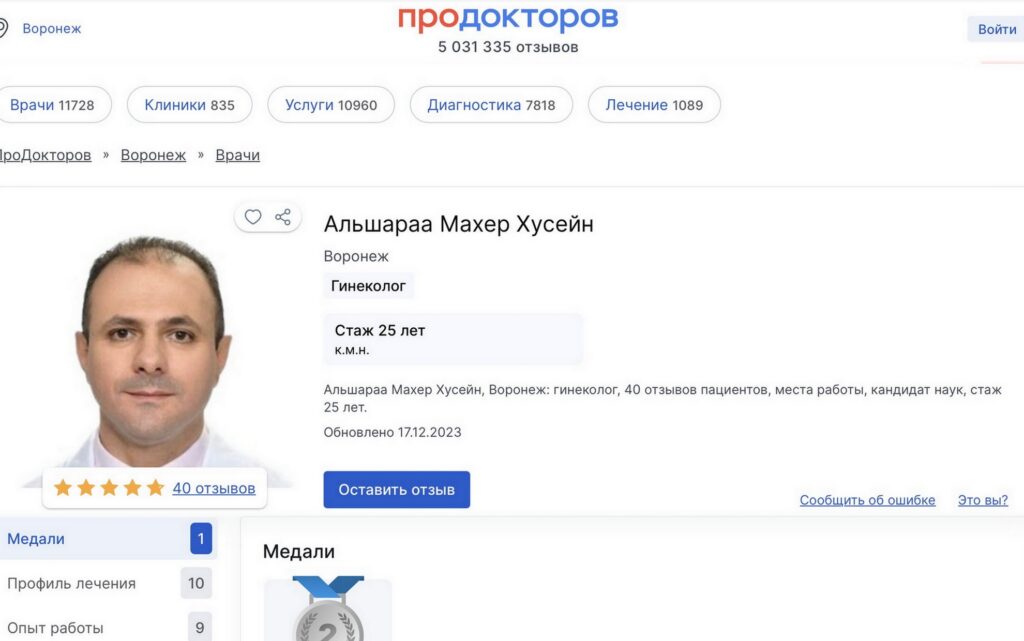Click the ПроДокторов logo
Image resolution: width=1024 pixels, height=641 pixels.
507,18
